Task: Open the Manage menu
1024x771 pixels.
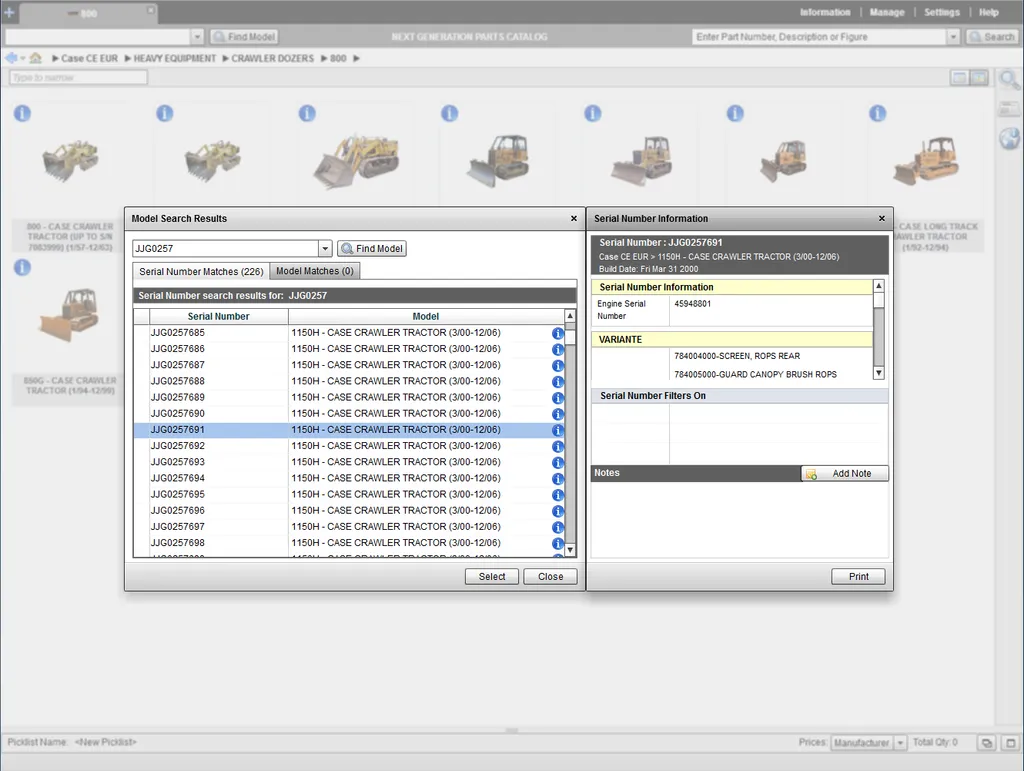Action: [887, 12]
